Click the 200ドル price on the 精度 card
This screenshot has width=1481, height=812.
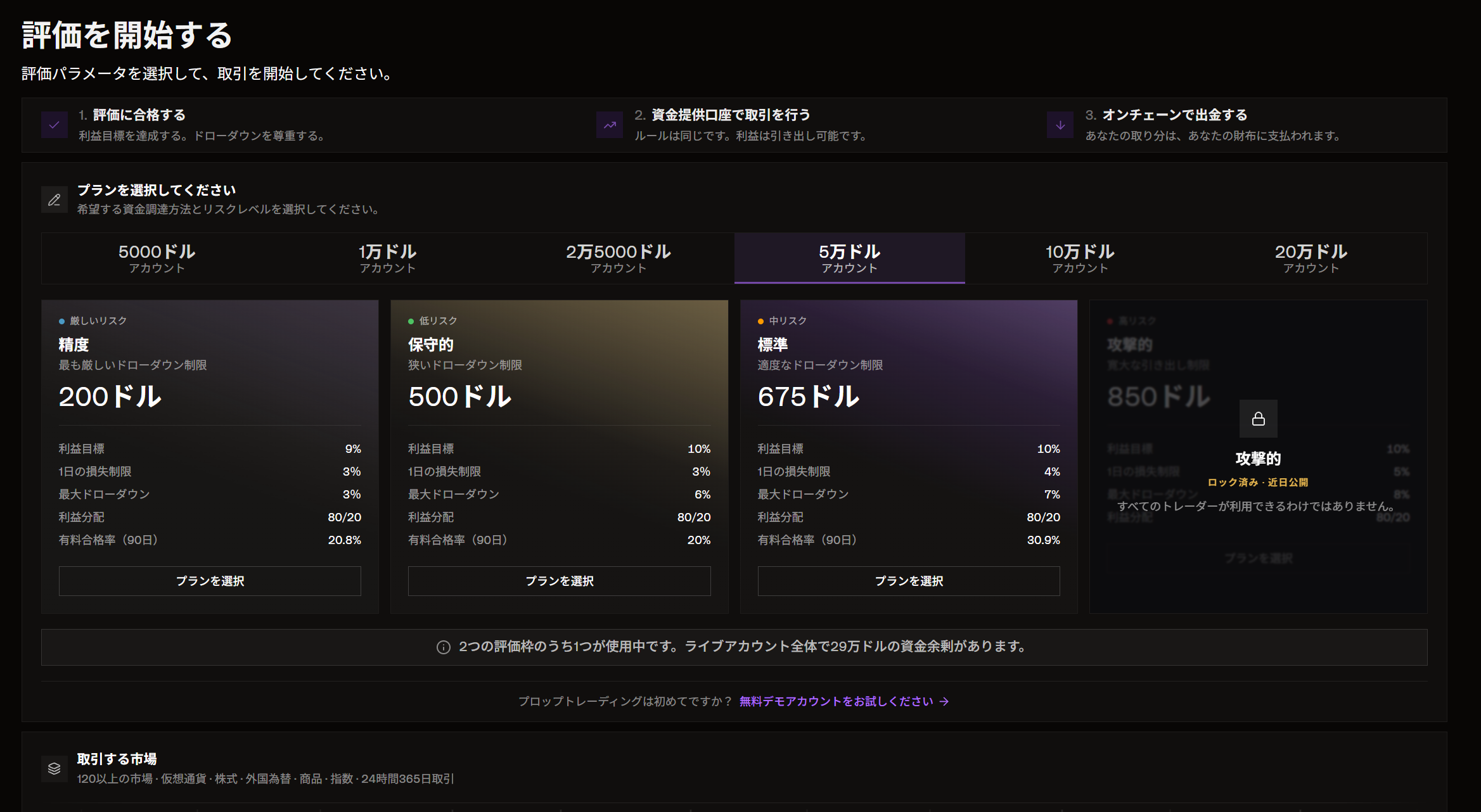[110, 397]
